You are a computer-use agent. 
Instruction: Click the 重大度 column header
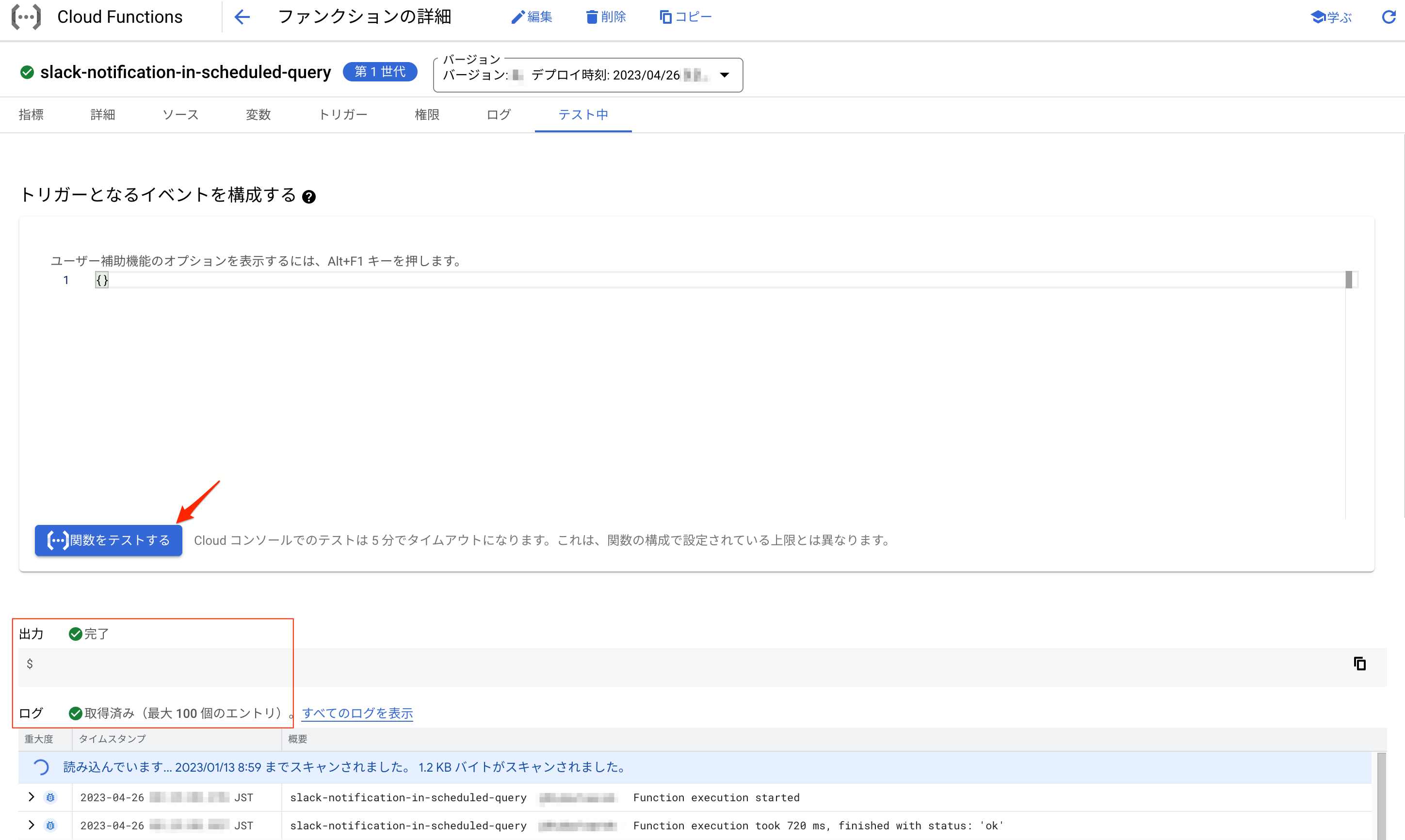[x=38, y=739]
